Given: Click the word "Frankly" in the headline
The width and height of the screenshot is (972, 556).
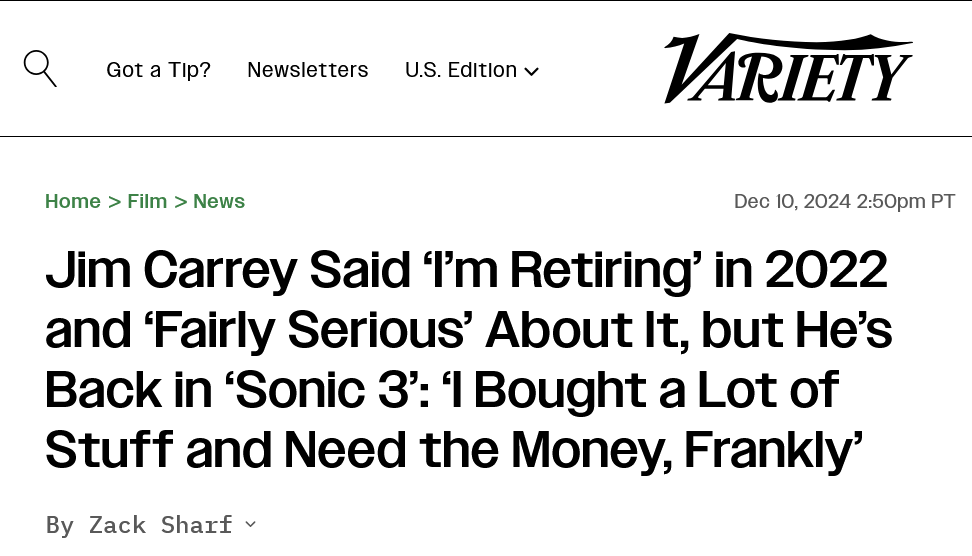Looking at the screenshot, I should click(768, 450).
